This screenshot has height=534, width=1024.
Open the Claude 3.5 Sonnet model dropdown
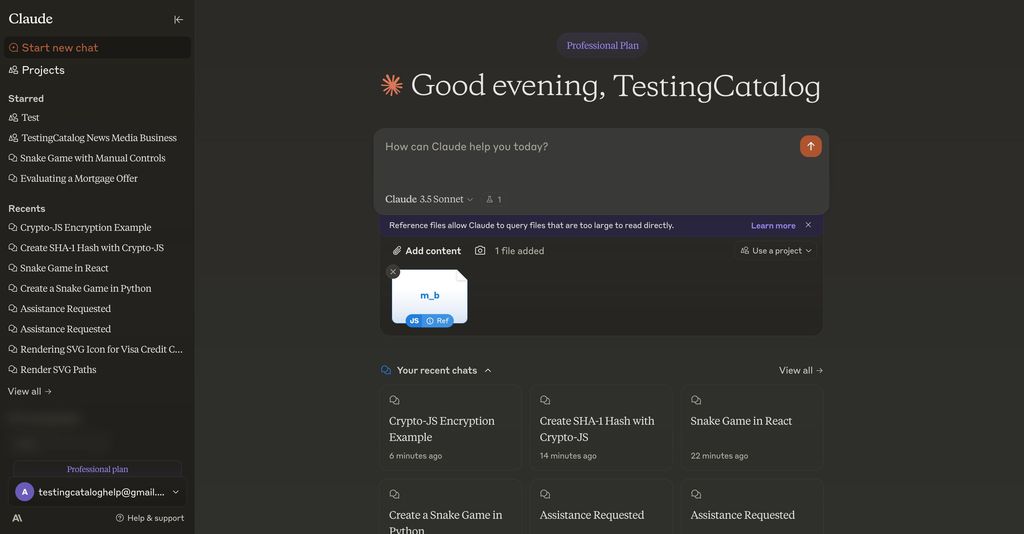429,199
